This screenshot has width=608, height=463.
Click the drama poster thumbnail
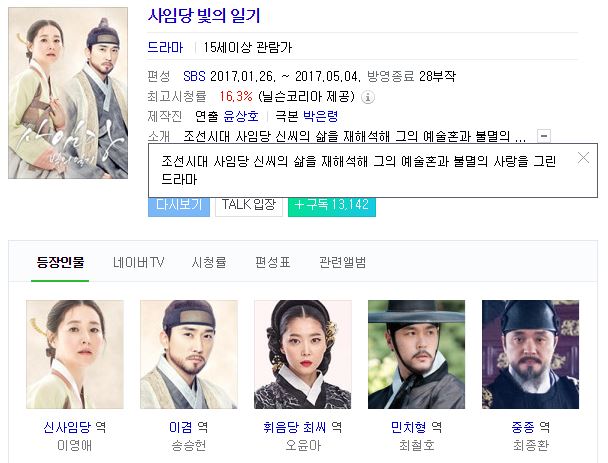click(68, 93)
